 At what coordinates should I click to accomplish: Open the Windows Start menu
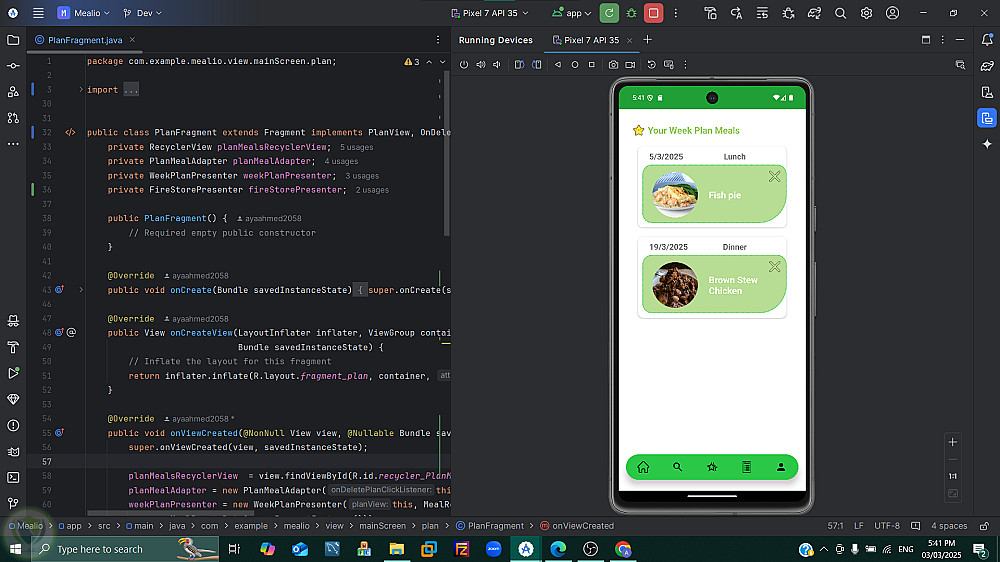pyautogui.click(x=15, y=549)
